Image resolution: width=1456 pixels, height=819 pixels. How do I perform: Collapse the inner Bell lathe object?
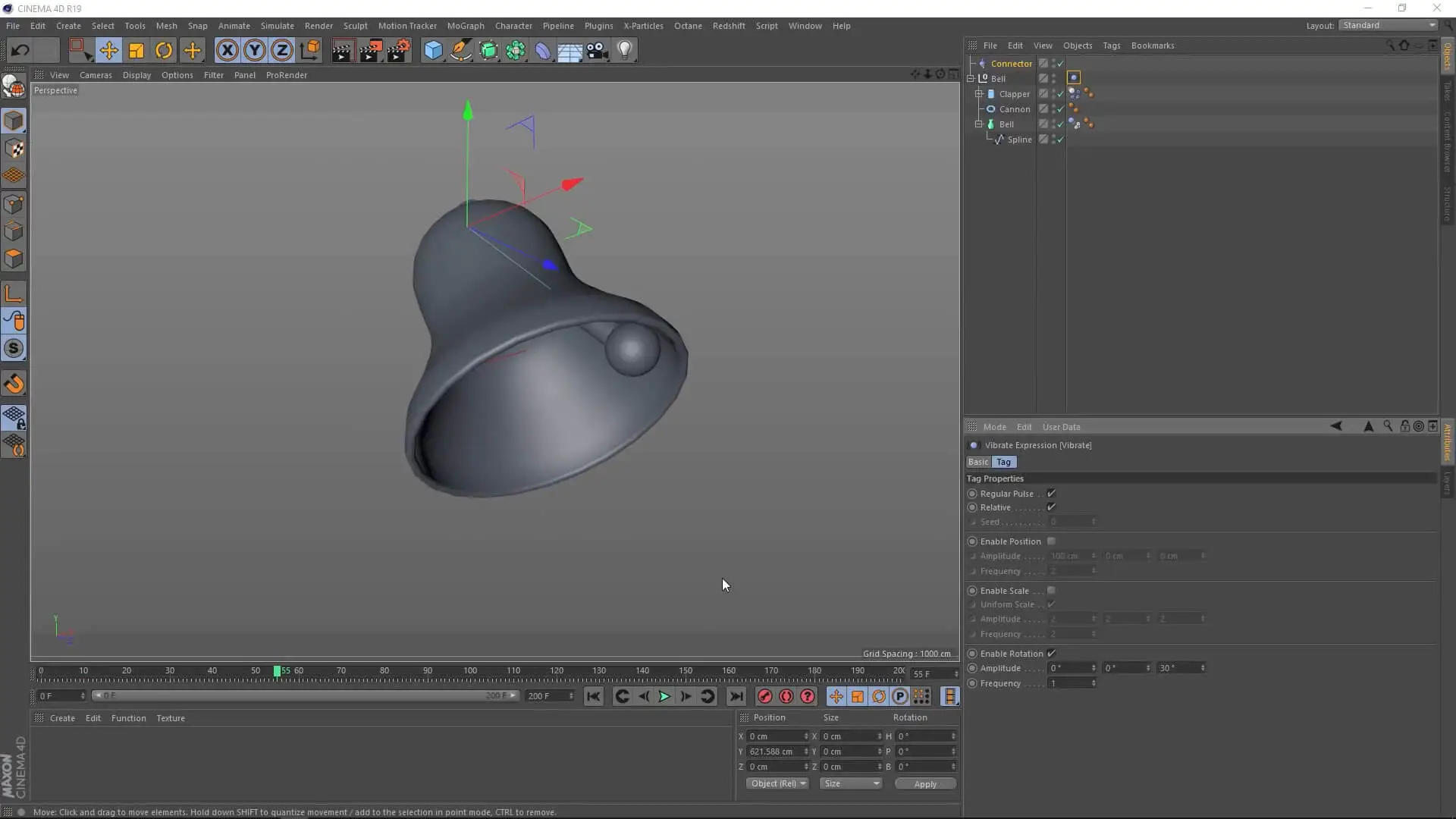(x=979, y=124)
